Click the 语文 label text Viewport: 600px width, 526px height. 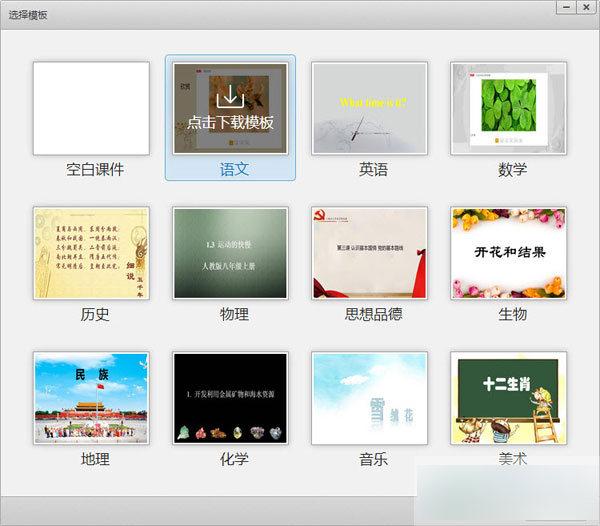point(234,170)
